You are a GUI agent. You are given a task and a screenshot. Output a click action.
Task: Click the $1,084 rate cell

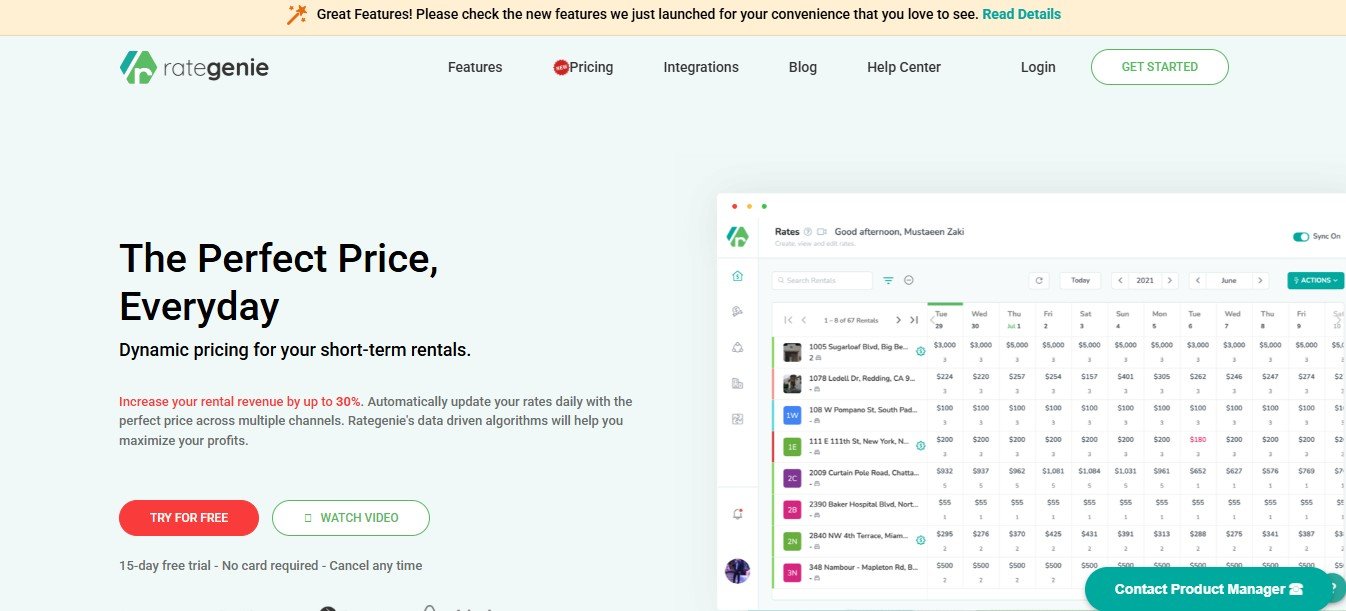[1089, 471]
